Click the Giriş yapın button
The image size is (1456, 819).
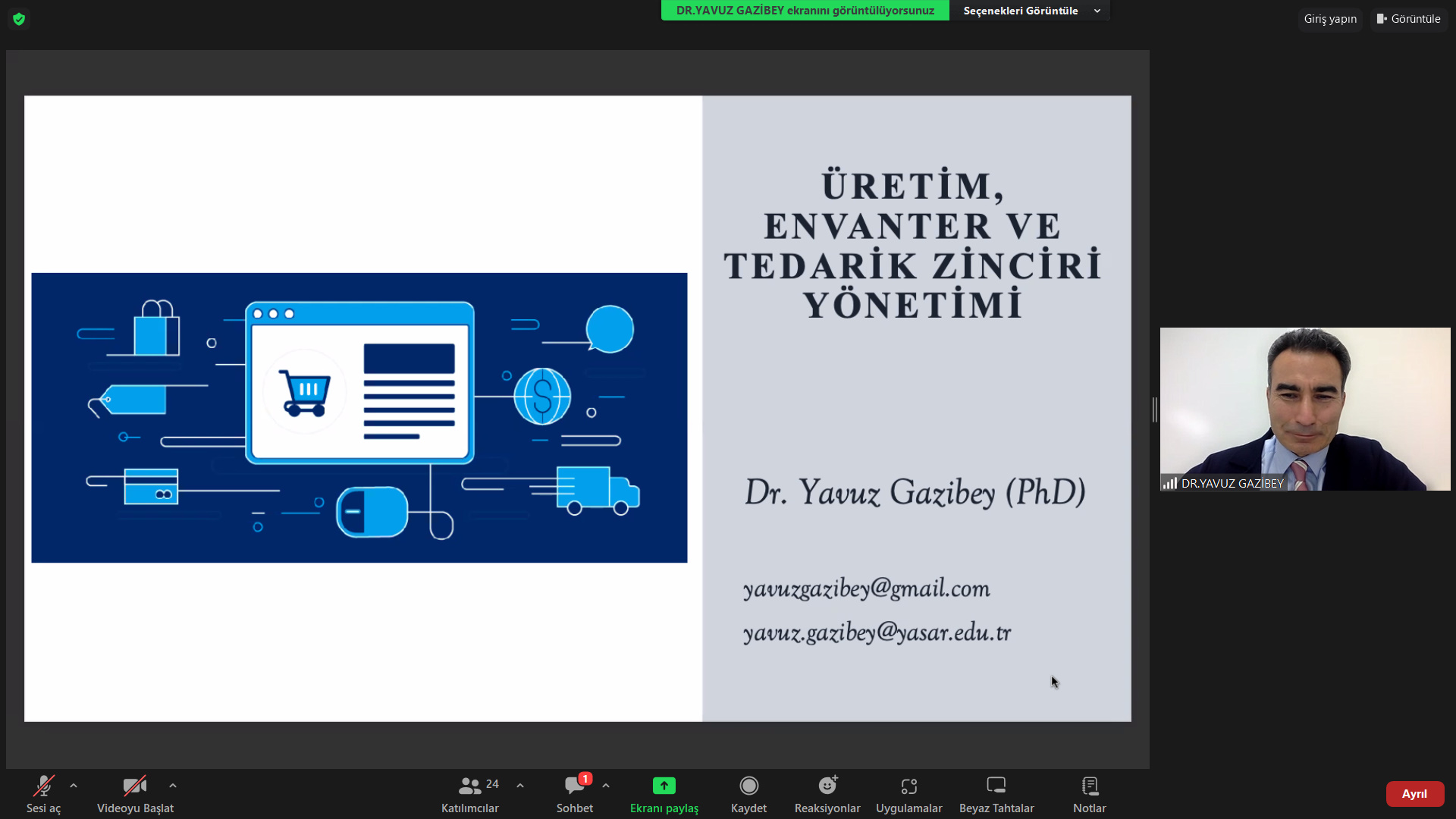[1330, 19]
